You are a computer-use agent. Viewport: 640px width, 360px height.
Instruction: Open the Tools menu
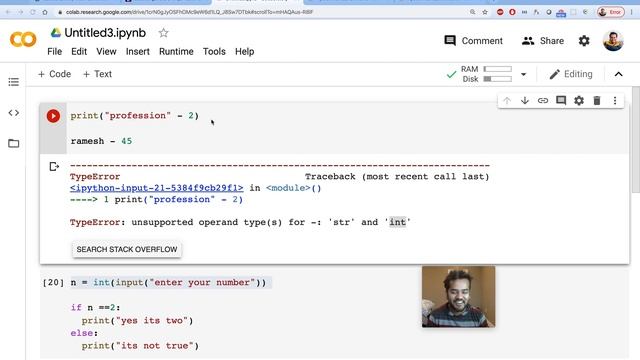pyautogui.click(x=214, y=51)
